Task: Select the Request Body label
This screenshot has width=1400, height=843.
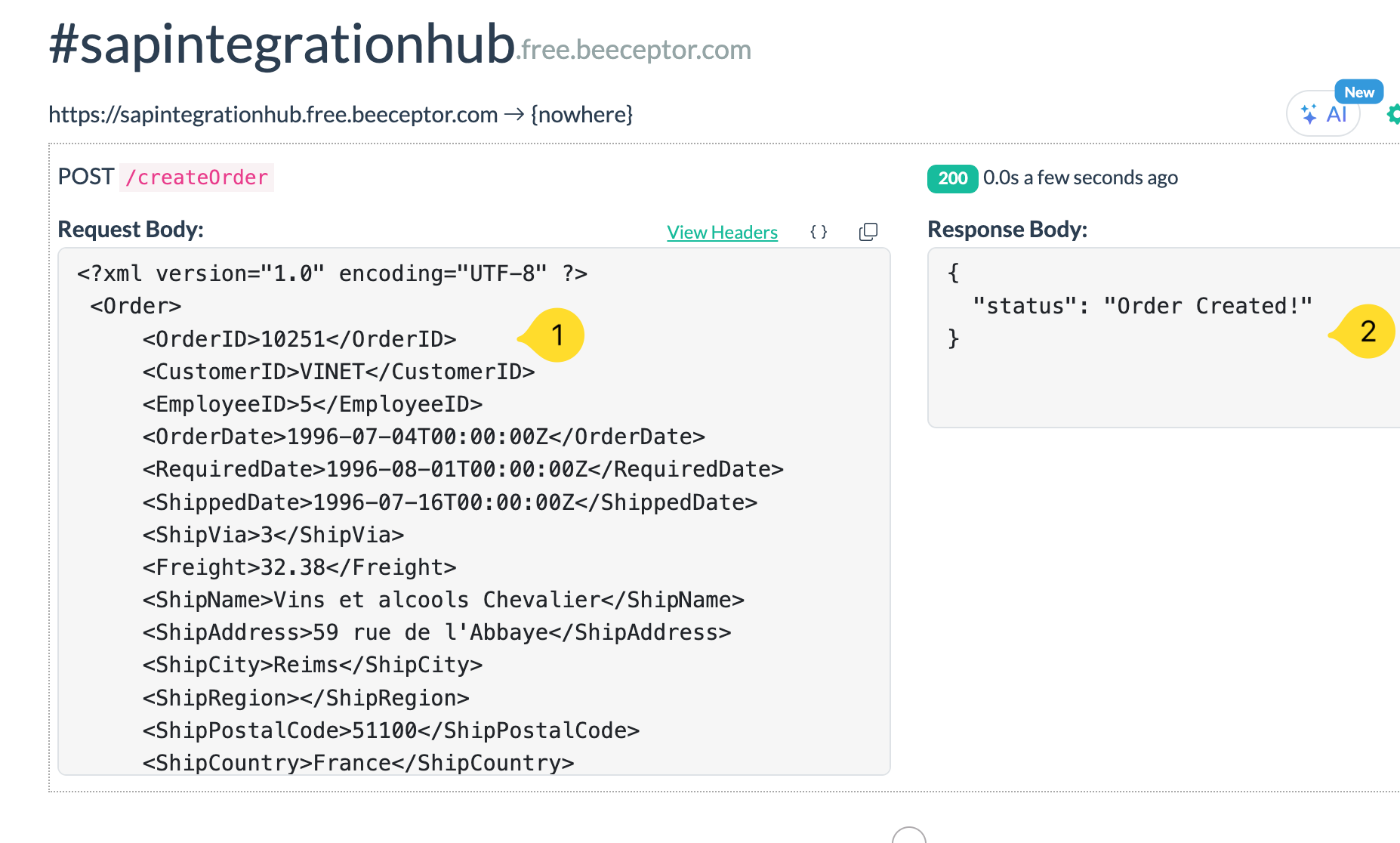Action: pyautogui.click(x=130, y=229)
